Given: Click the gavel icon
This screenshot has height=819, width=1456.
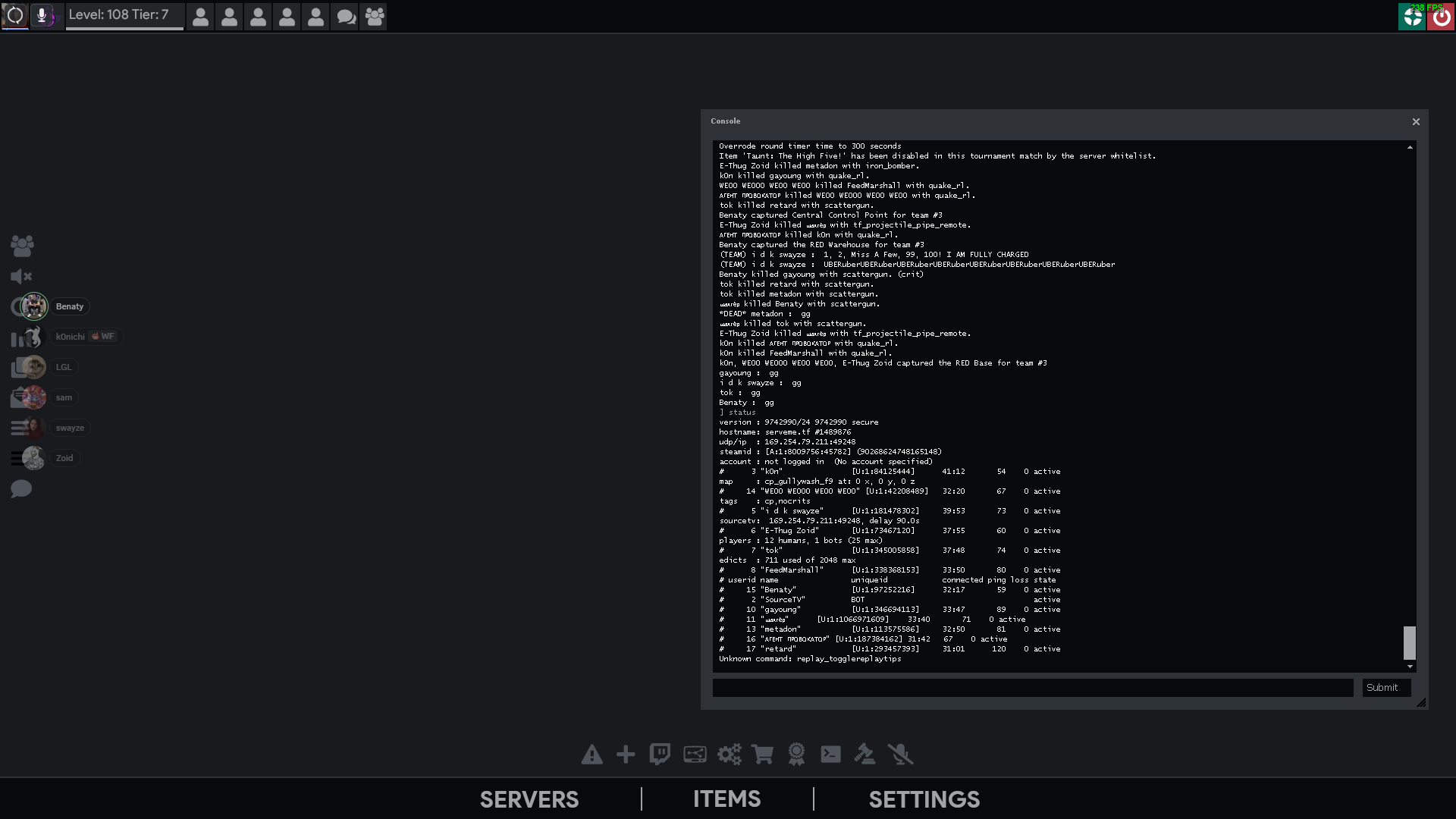Looking at the screenshot, I should [x=864, y=755].
